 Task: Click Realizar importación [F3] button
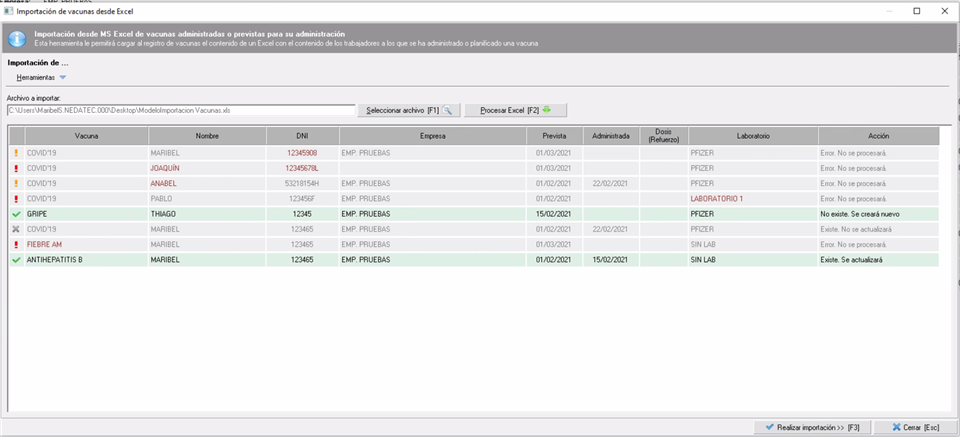[x=812, y=427]
